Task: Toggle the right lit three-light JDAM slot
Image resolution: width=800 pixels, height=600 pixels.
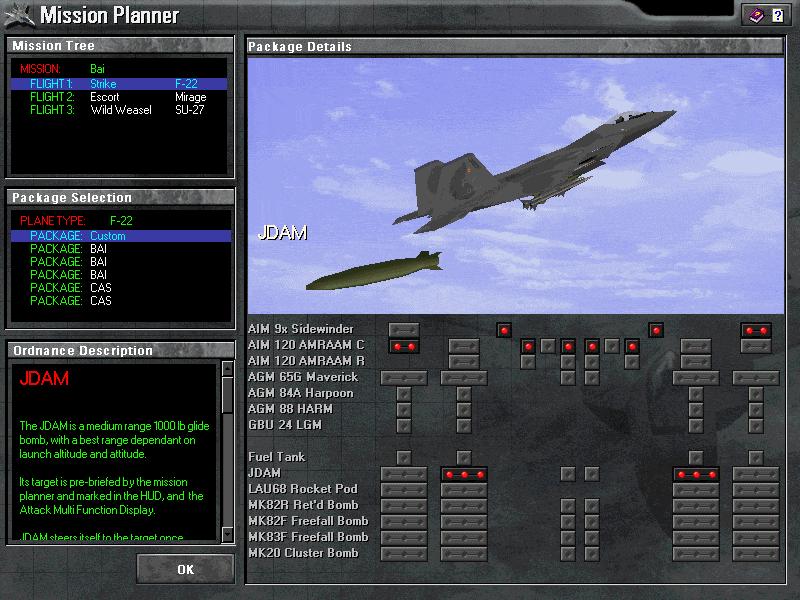Action: click(x=696, y=474)
